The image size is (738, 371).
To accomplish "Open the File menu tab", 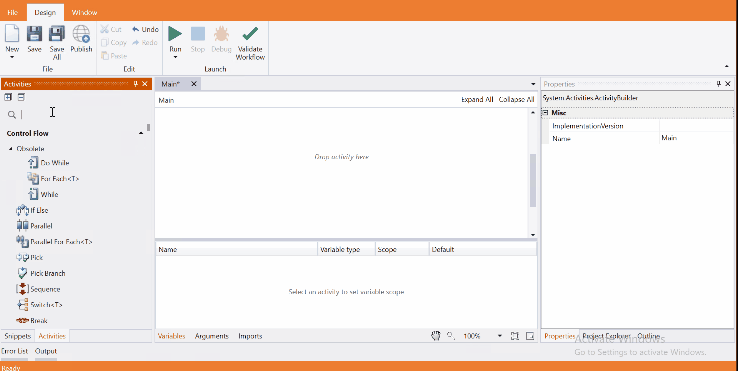I will [13, 12].
